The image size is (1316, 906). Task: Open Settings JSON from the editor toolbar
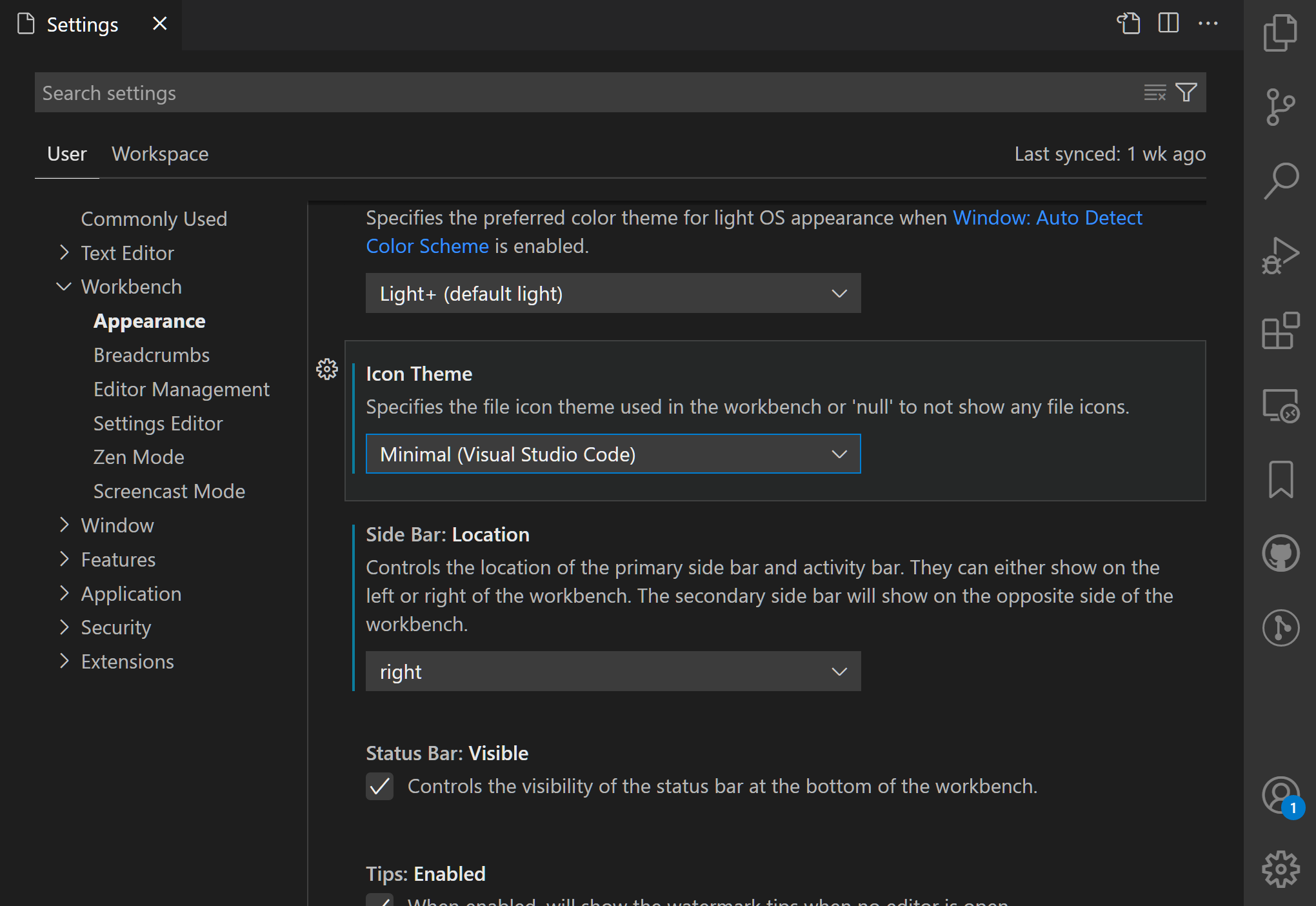pyautogui.click(x=1129, y=23)
